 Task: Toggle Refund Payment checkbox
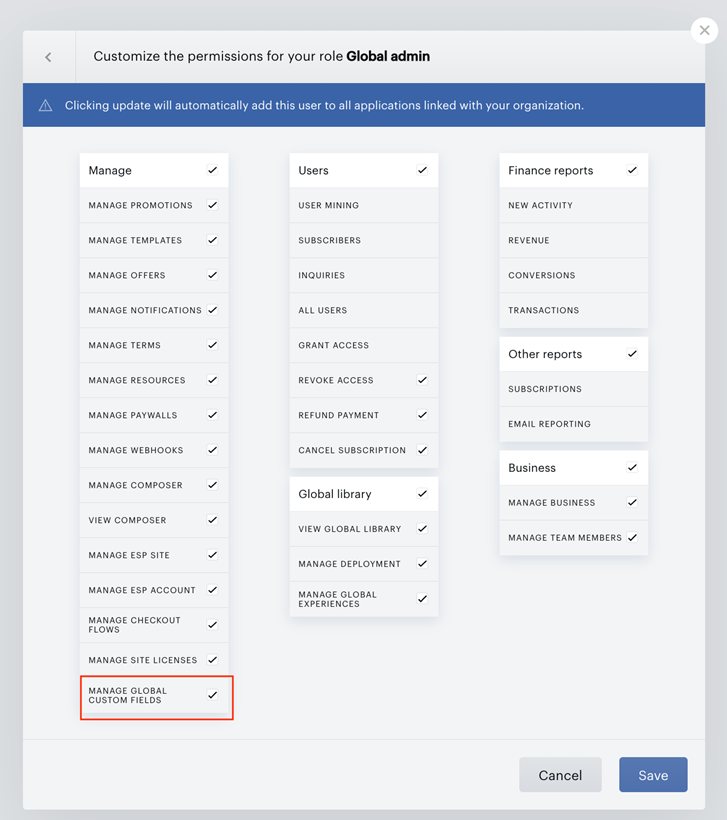(422, 415)
